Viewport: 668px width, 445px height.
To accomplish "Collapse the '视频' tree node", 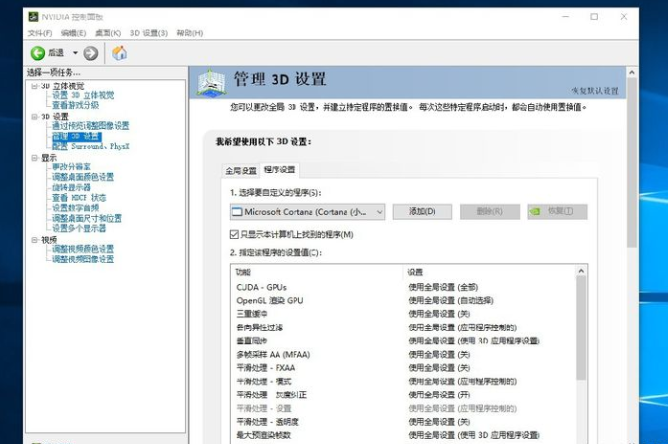I will pos(33,240).
